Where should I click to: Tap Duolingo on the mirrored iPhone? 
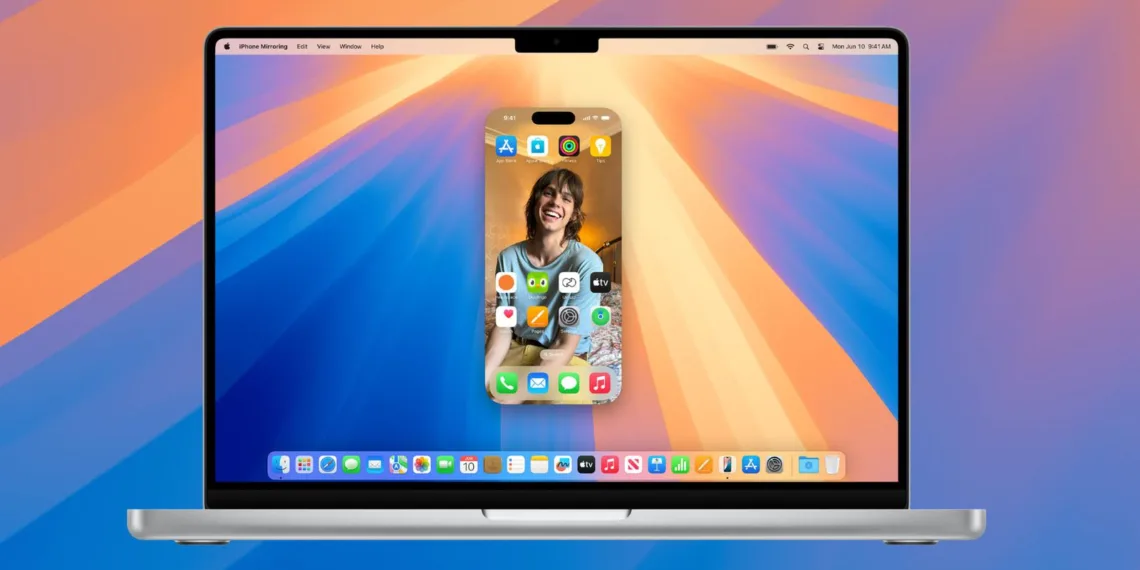(537, 283)
